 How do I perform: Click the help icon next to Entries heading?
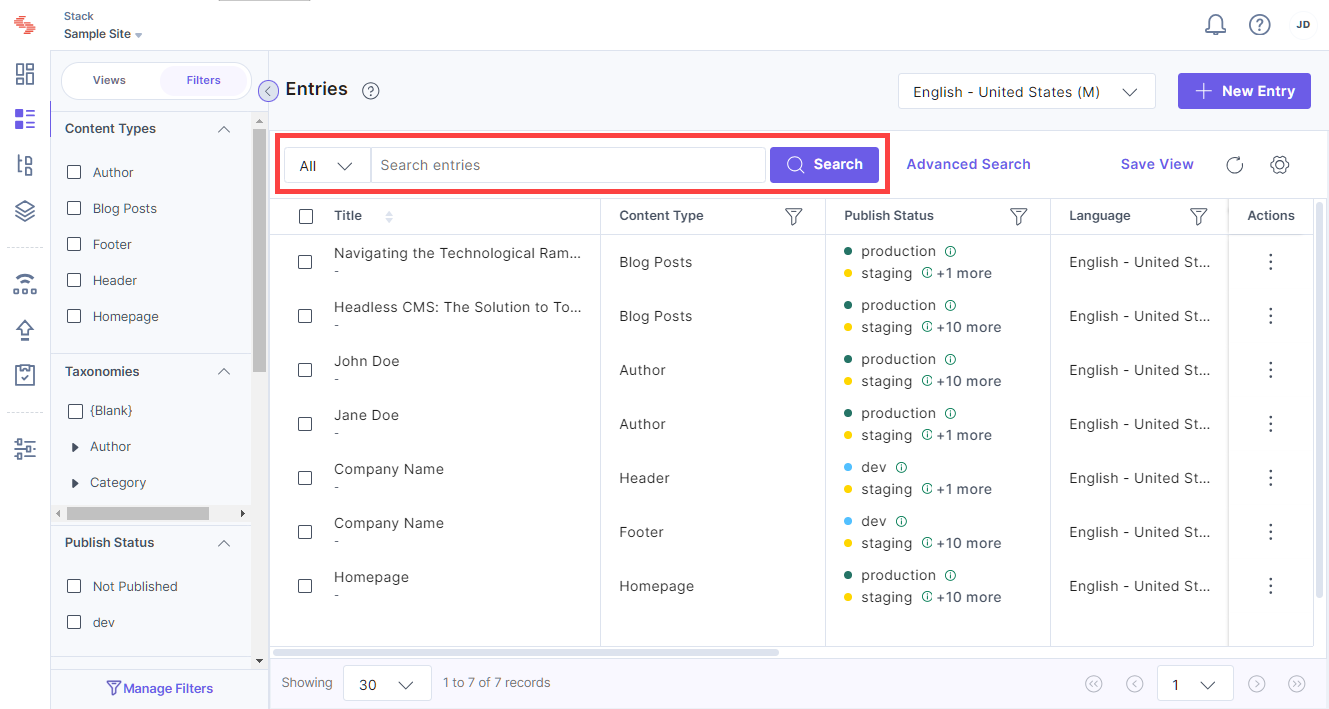coord(370,91)
